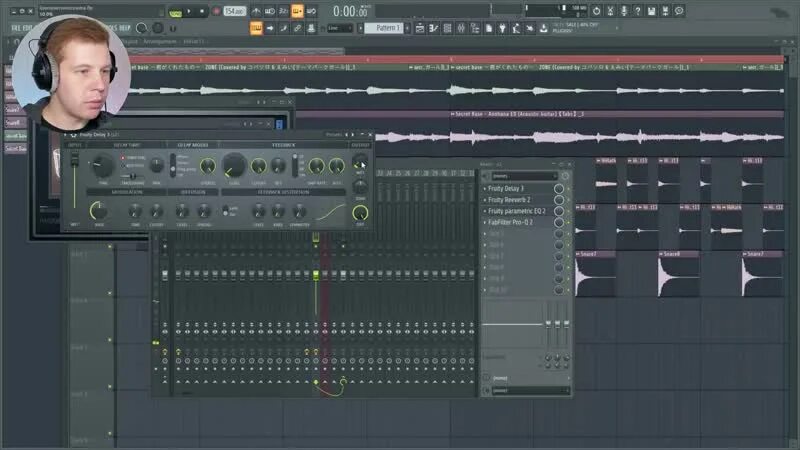Select the FabFilter Pro-Q 2 slot

click(x=520, y=222)
